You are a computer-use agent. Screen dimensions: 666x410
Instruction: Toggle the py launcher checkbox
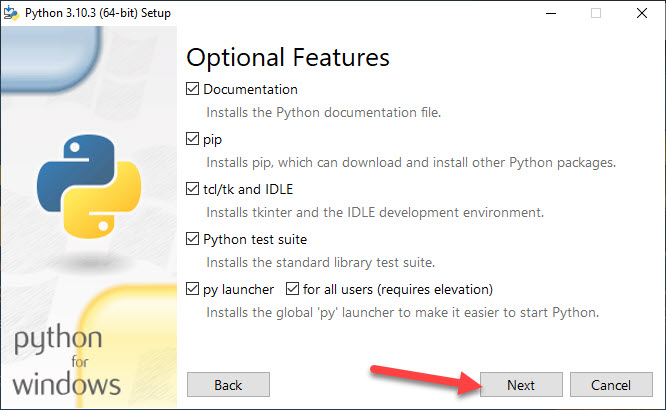(193, 289)
